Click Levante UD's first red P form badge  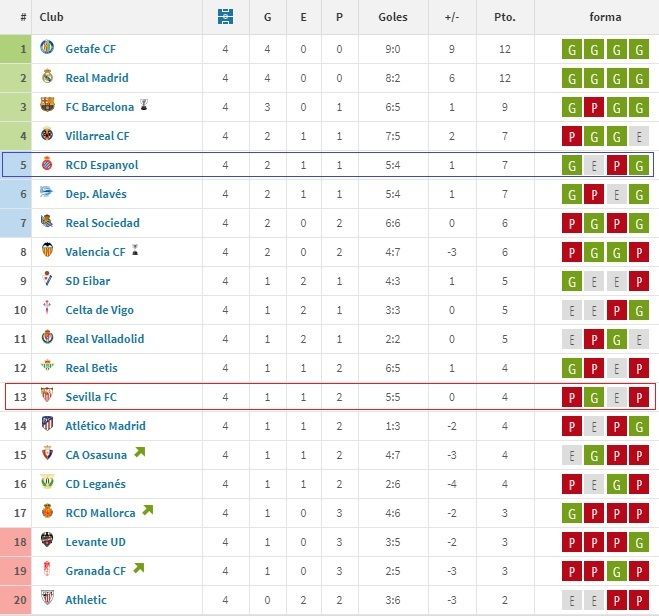(x=571, y=542)
